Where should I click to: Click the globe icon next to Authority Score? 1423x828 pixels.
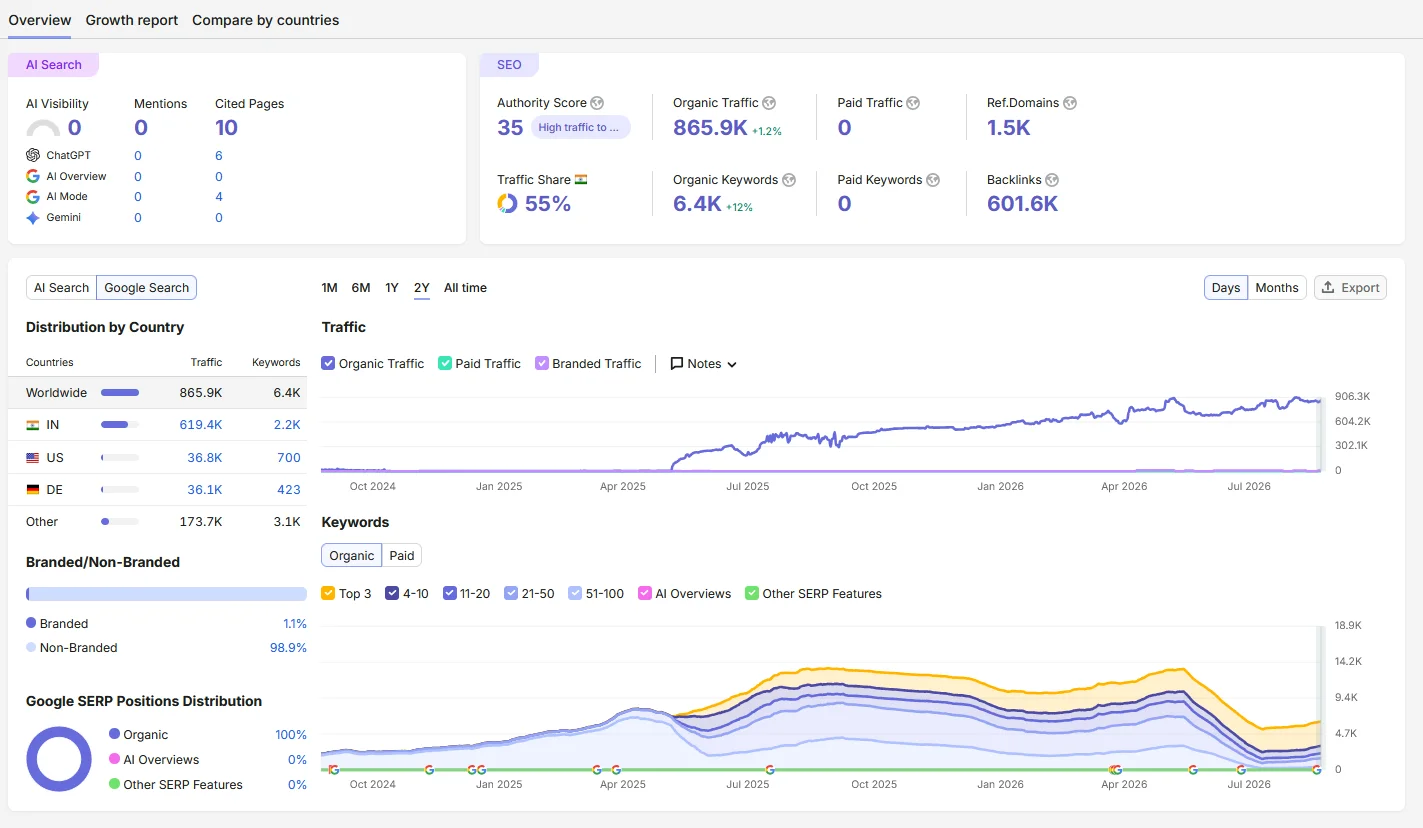tap(597, 103)
